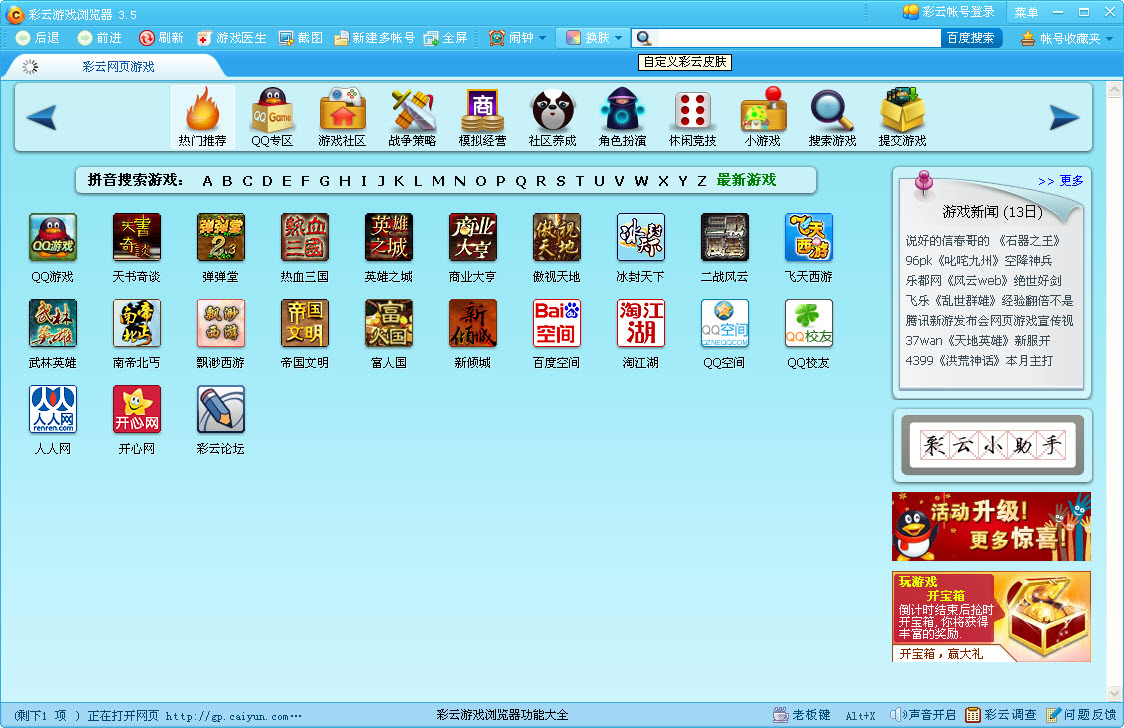Launch the 商业大亨 game icon
This screenshot has height=728, width=1124.
coord(472,237)
